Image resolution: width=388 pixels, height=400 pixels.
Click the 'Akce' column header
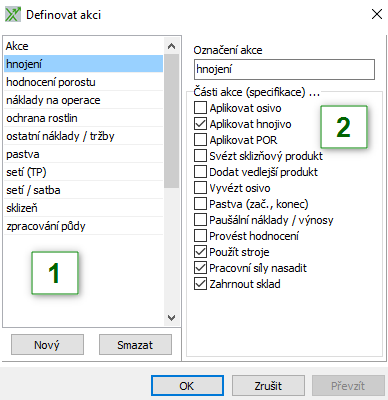pyautogui.click(x=83, y=46)
